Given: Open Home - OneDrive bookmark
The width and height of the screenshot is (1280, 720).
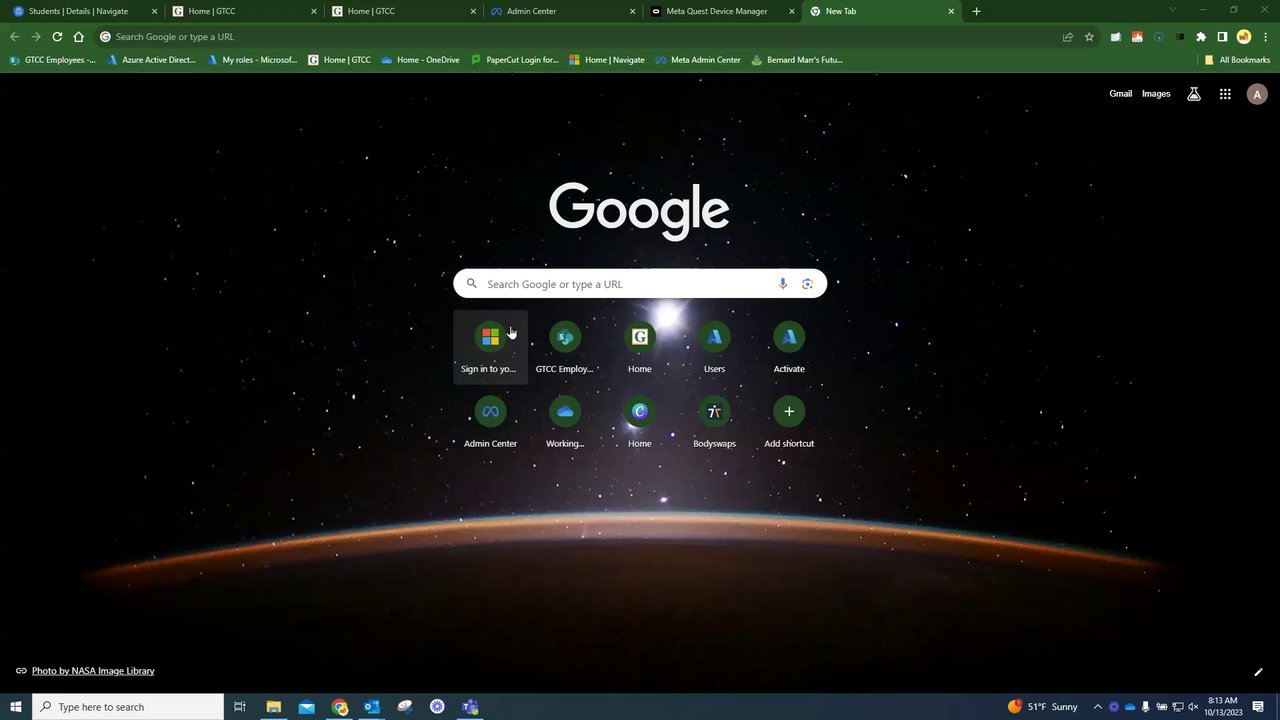Looking at the screenshot, I should click(x=421, y=60).
